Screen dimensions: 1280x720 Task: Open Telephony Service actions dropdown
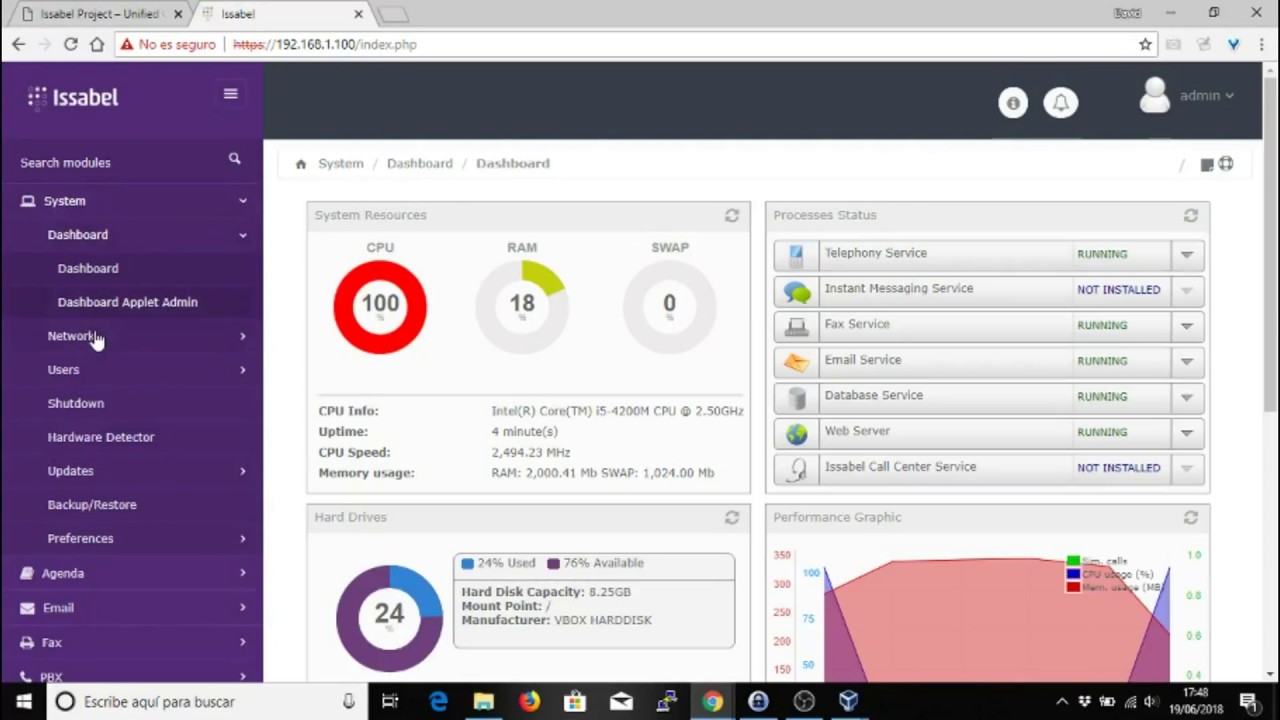pos(1187,254)
